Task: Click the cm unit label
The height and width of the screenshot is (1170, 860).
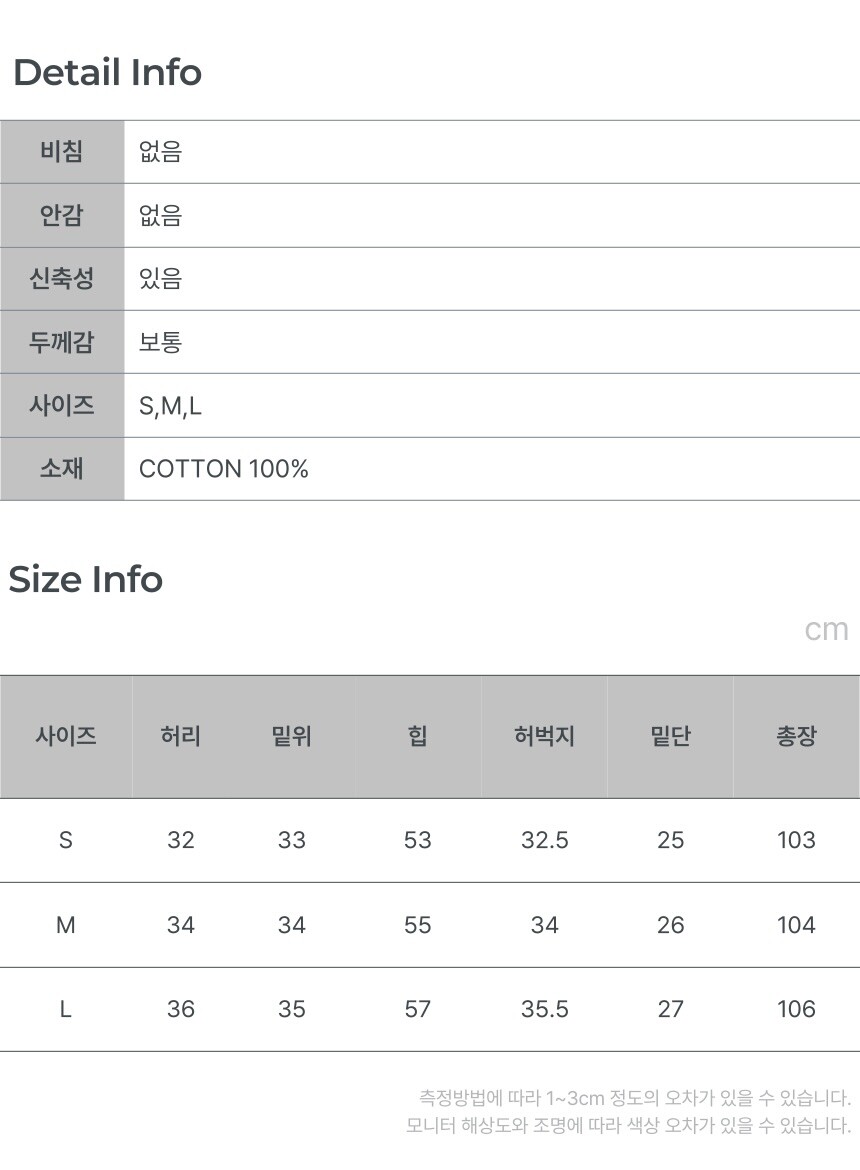Action: 826,630
